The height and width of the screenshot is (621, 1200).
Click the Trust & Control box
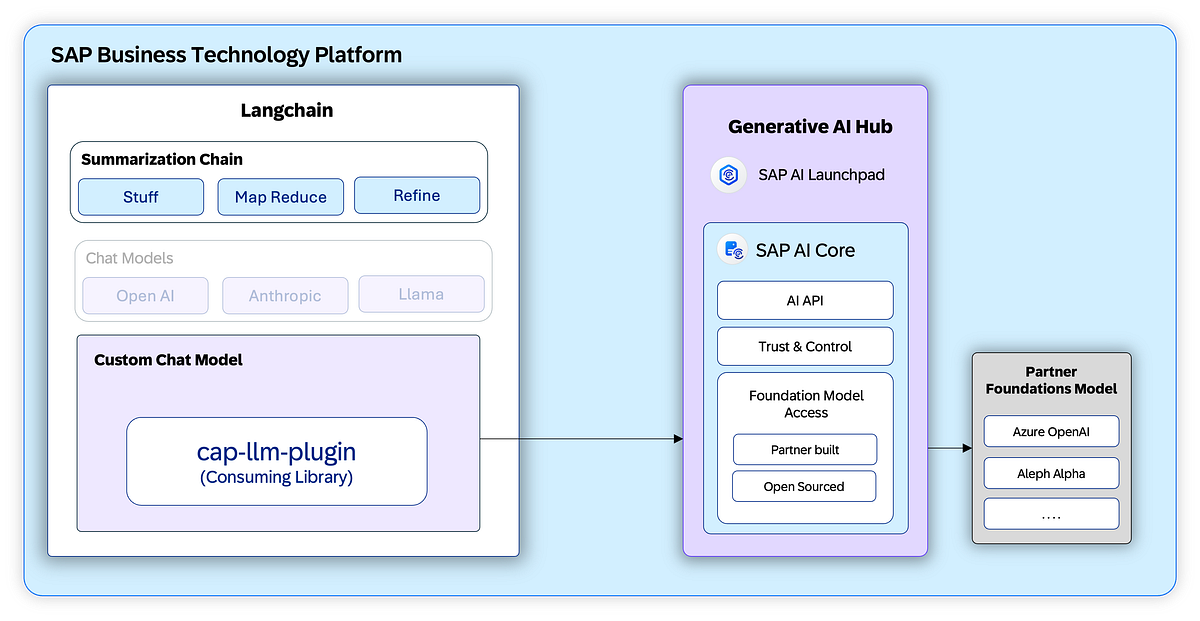click(805, 346)
